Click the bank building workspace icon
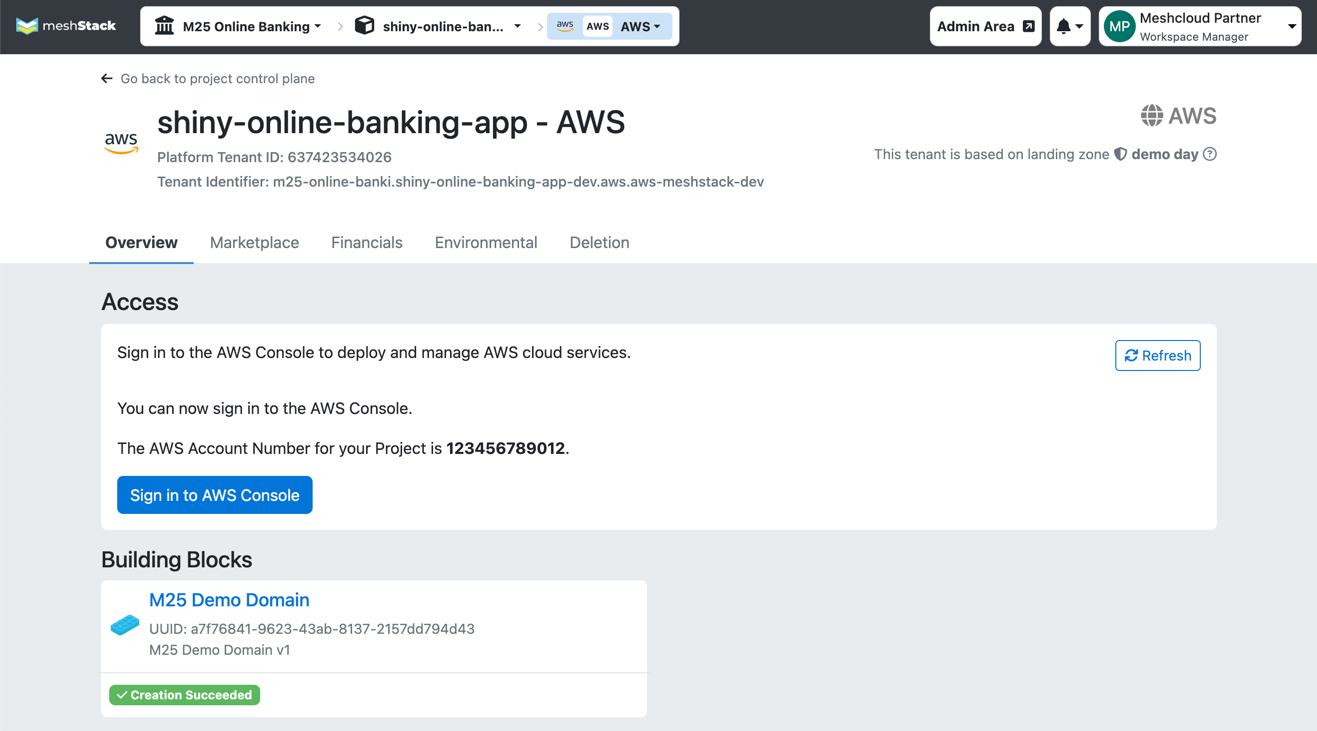Viewport: 1317px width, 731px height. (165, 26)
